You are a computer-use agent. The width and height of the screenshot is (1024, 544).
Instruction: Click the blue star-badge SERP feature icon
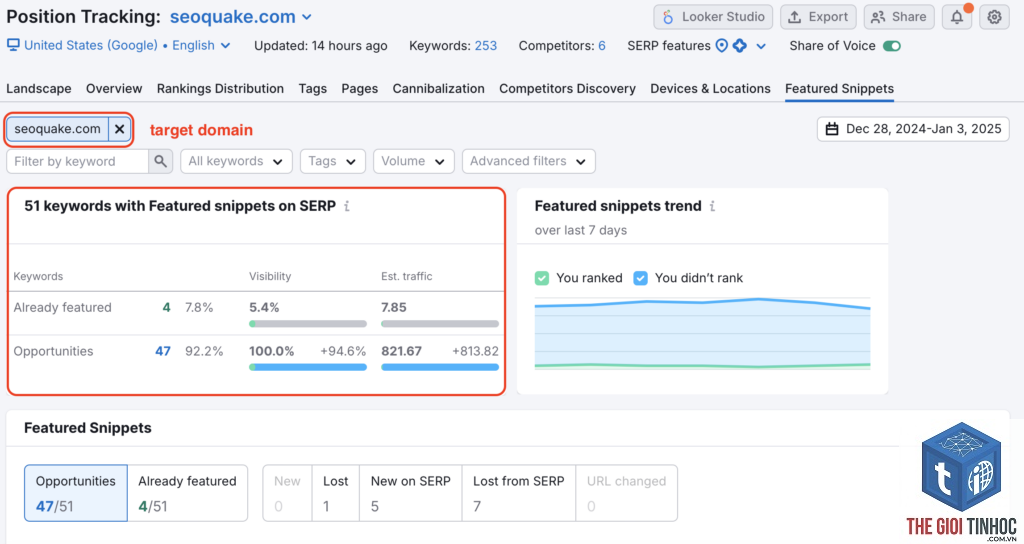tap(739, 46)
